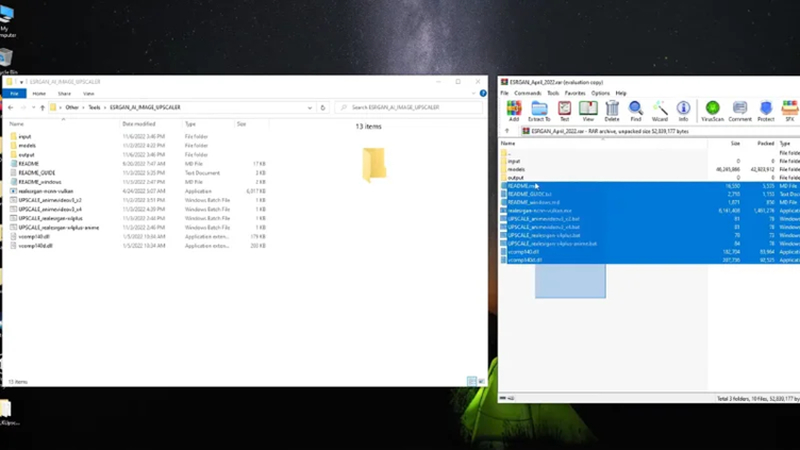Image resolution: width=800 pixels, height=450 pixels.
Task: Switch Explorer to large icons view
Action: (x=481, y=381)
